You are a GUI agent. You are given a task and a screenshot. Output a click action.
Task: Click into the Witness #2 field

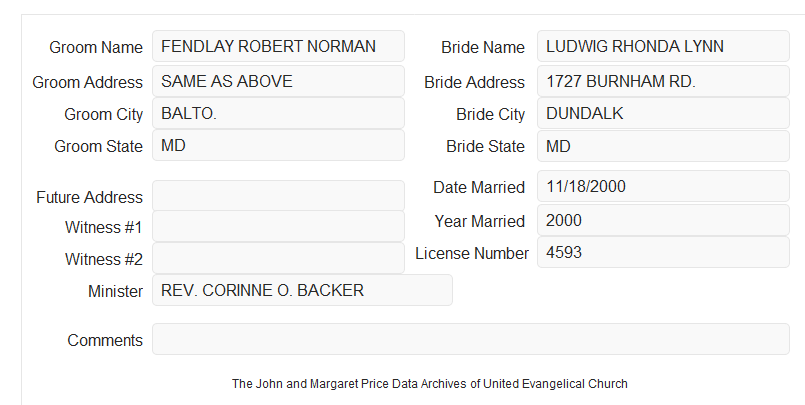pyautogui.click(x=278, y=258)
